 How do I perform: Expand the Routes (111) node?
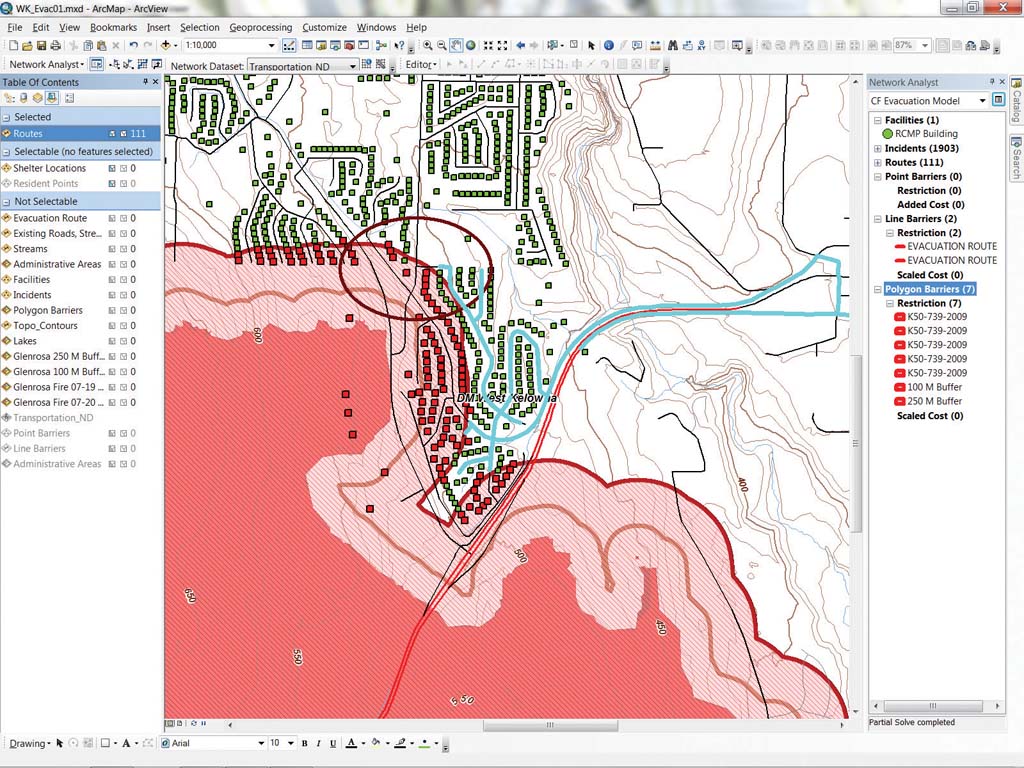[x=878, y=163]
